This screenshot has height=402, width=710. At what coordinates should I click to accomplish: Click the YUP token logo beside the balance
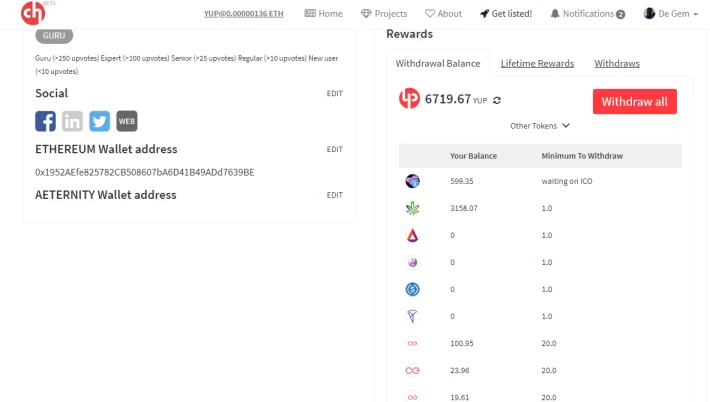[409, 98]
